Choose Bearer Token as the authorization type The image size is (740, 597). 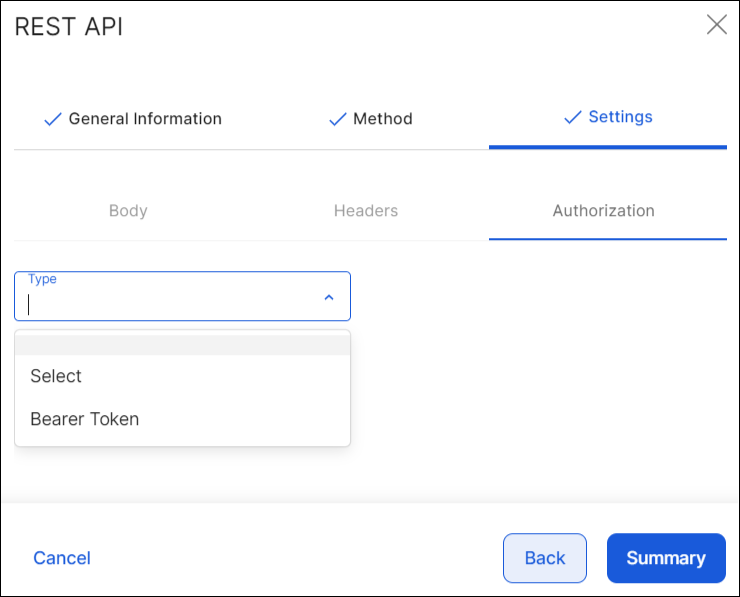point(85,419)
